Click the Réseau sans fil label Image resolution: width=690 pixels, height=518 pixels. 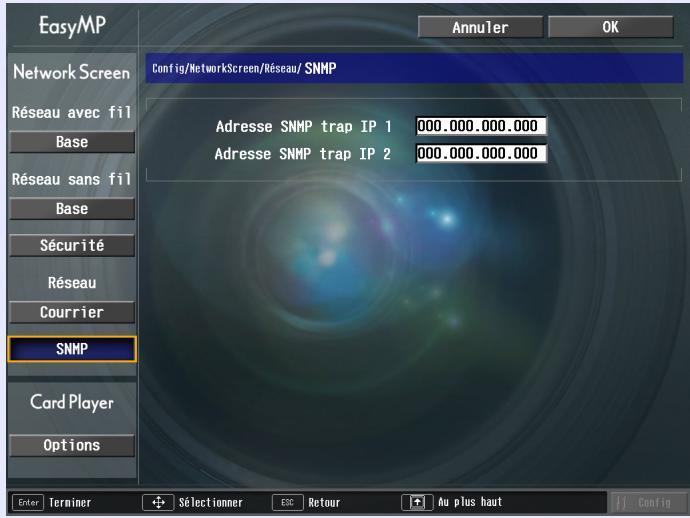(72, 179)
